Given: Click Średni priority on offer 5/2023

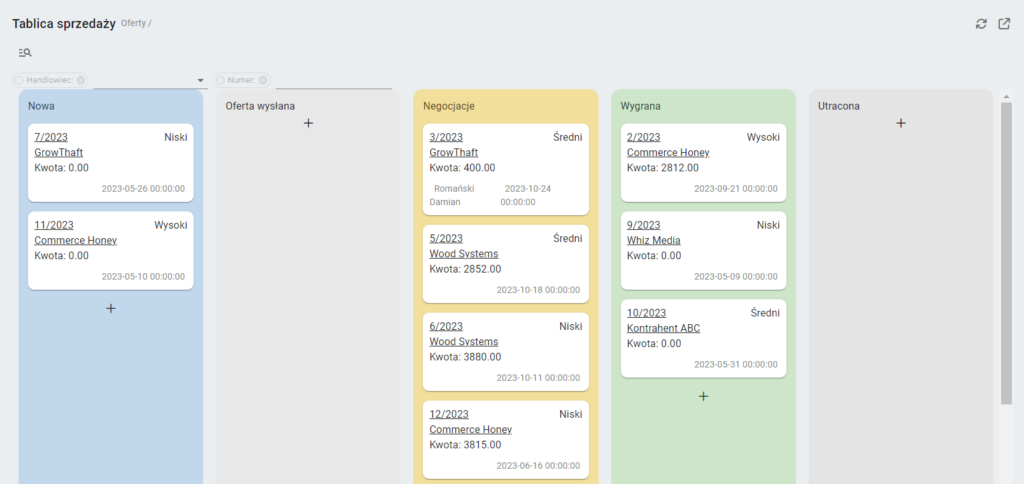Looking at the screenshot, I should 568,238.
